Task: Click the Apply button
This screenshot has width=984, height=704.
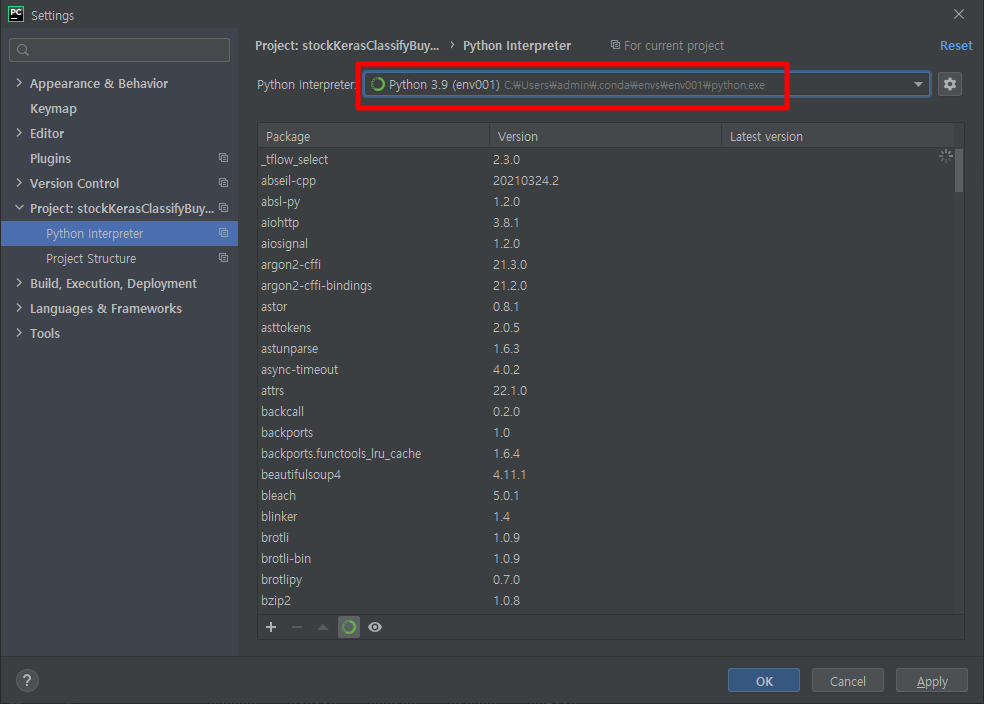Action: click(x=932, y=681)
